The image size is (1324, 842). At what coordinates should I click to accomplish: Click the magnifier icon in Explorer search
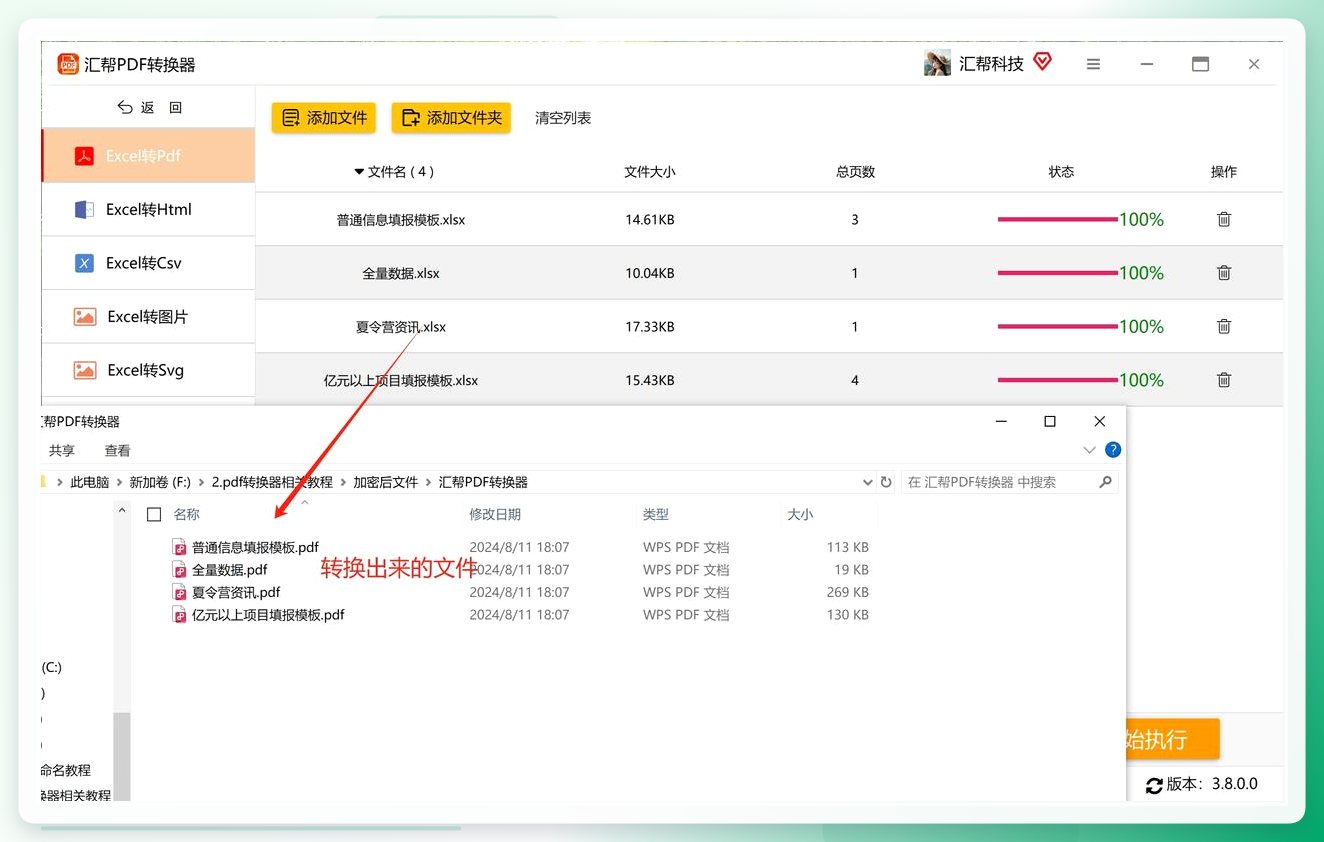pos(1105,482)
